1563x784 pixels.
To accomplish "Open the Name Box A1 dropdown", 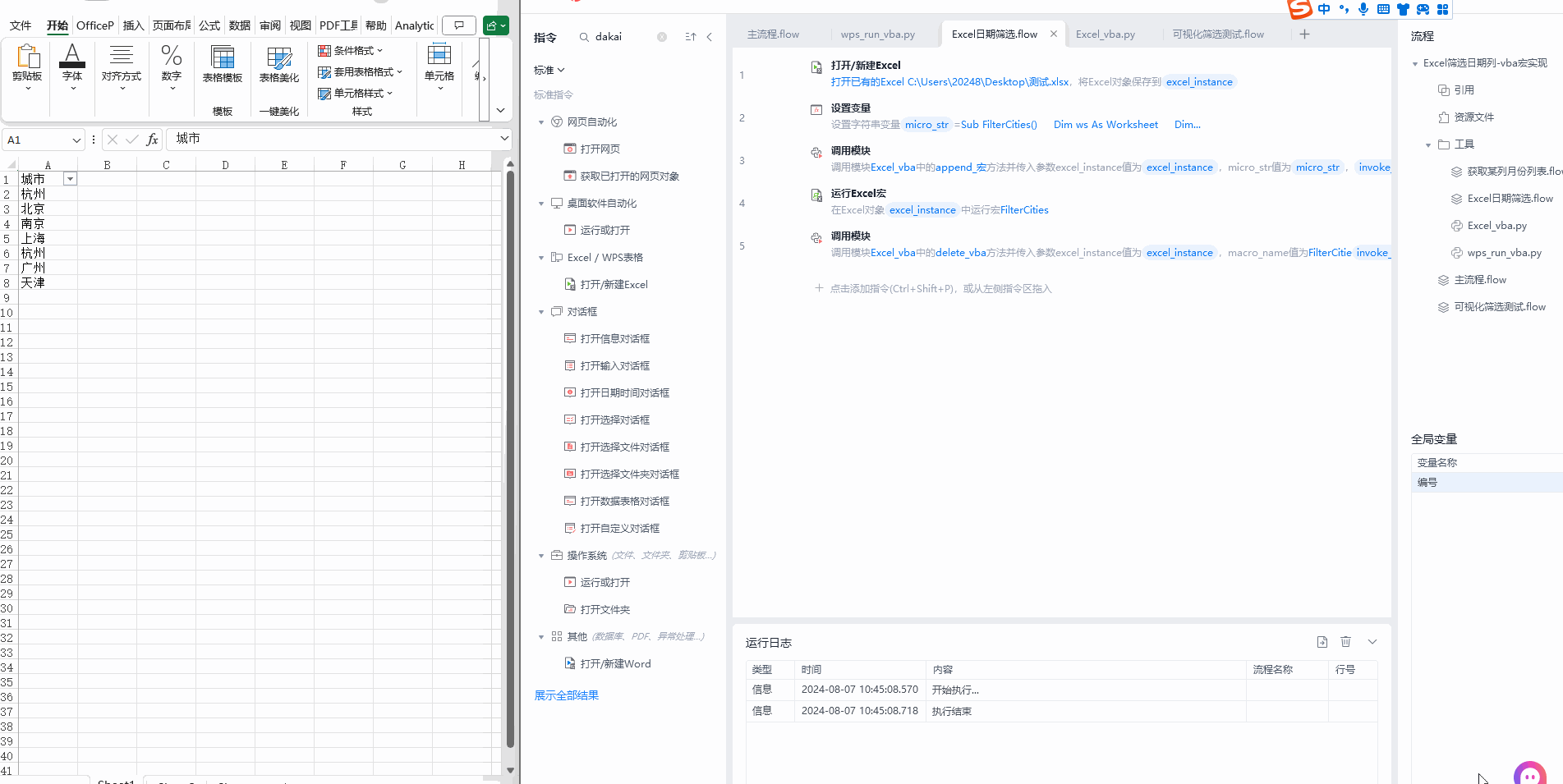I will coord(76,140).
